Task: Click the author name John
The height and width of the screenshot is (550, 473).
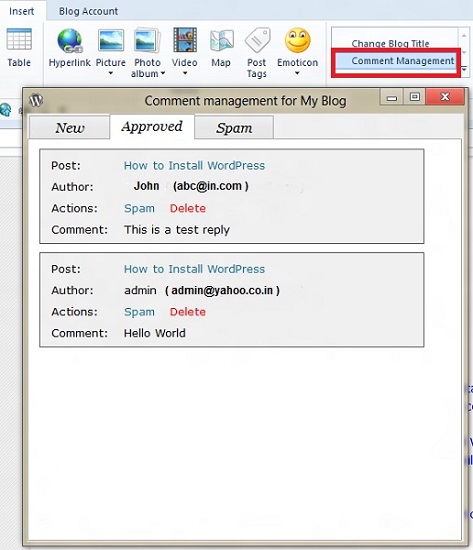Action: [146, 186]
